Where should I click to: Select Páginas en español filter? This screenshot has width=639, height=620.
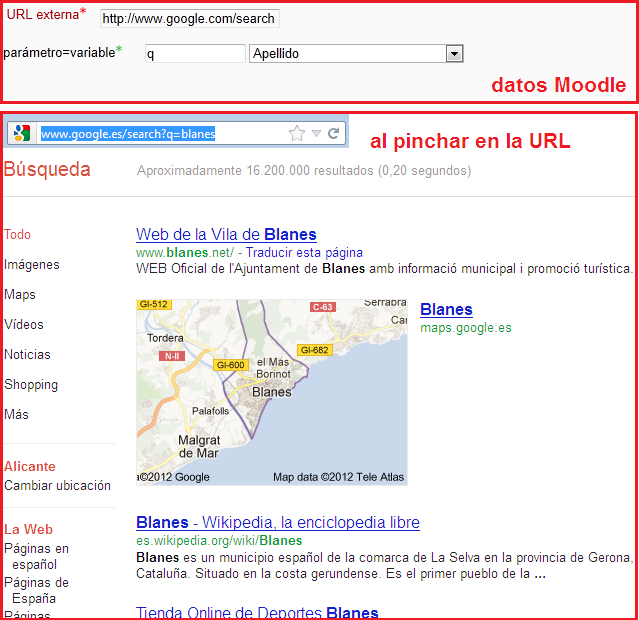36,556
